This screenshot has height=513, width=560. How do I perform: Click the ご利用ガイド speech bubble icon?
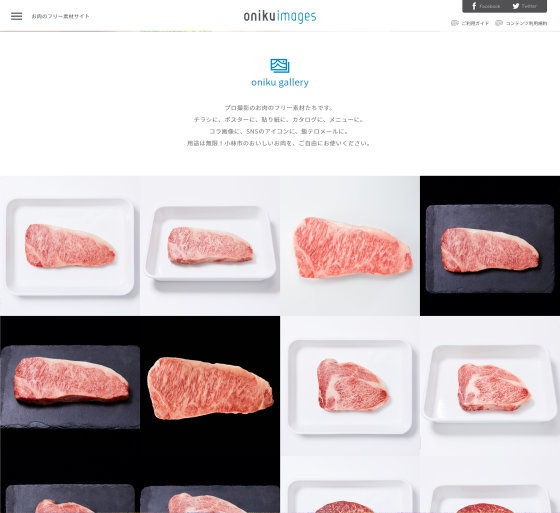[455, 23]
